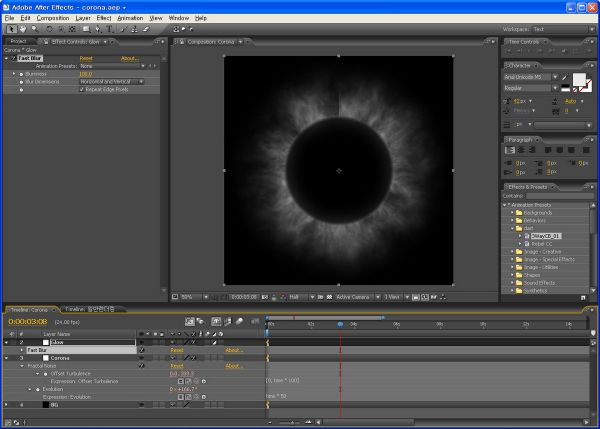Toggle transparency grid in composition viewer
The width and height of the screenshot is (600, 429).
pyautogui.click(x=329, y=297)
